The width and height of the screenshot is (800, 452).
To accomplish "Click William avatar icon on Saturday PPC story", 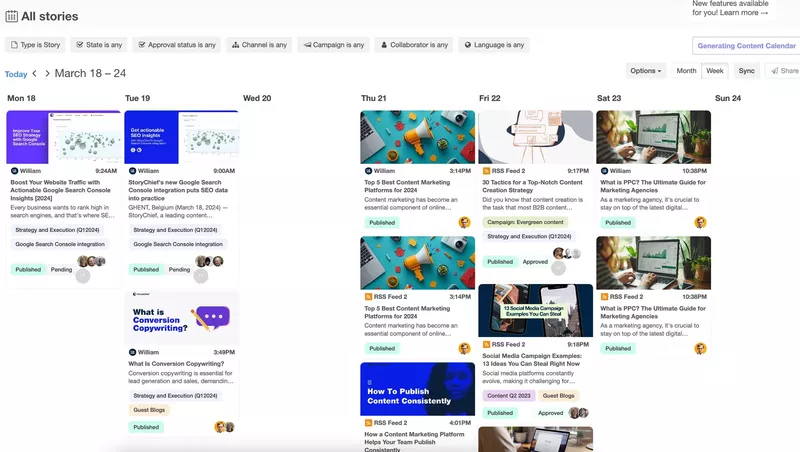I will (604, 171).
